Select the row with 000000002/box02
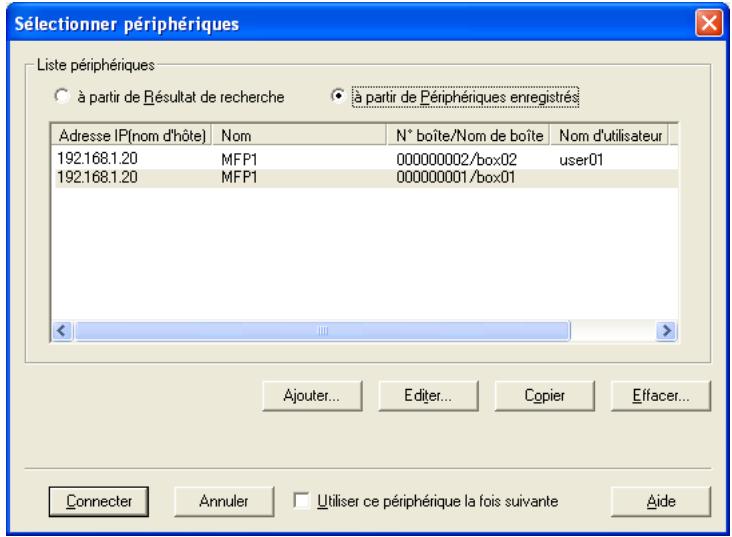732x537 pixels. [365, 159]
